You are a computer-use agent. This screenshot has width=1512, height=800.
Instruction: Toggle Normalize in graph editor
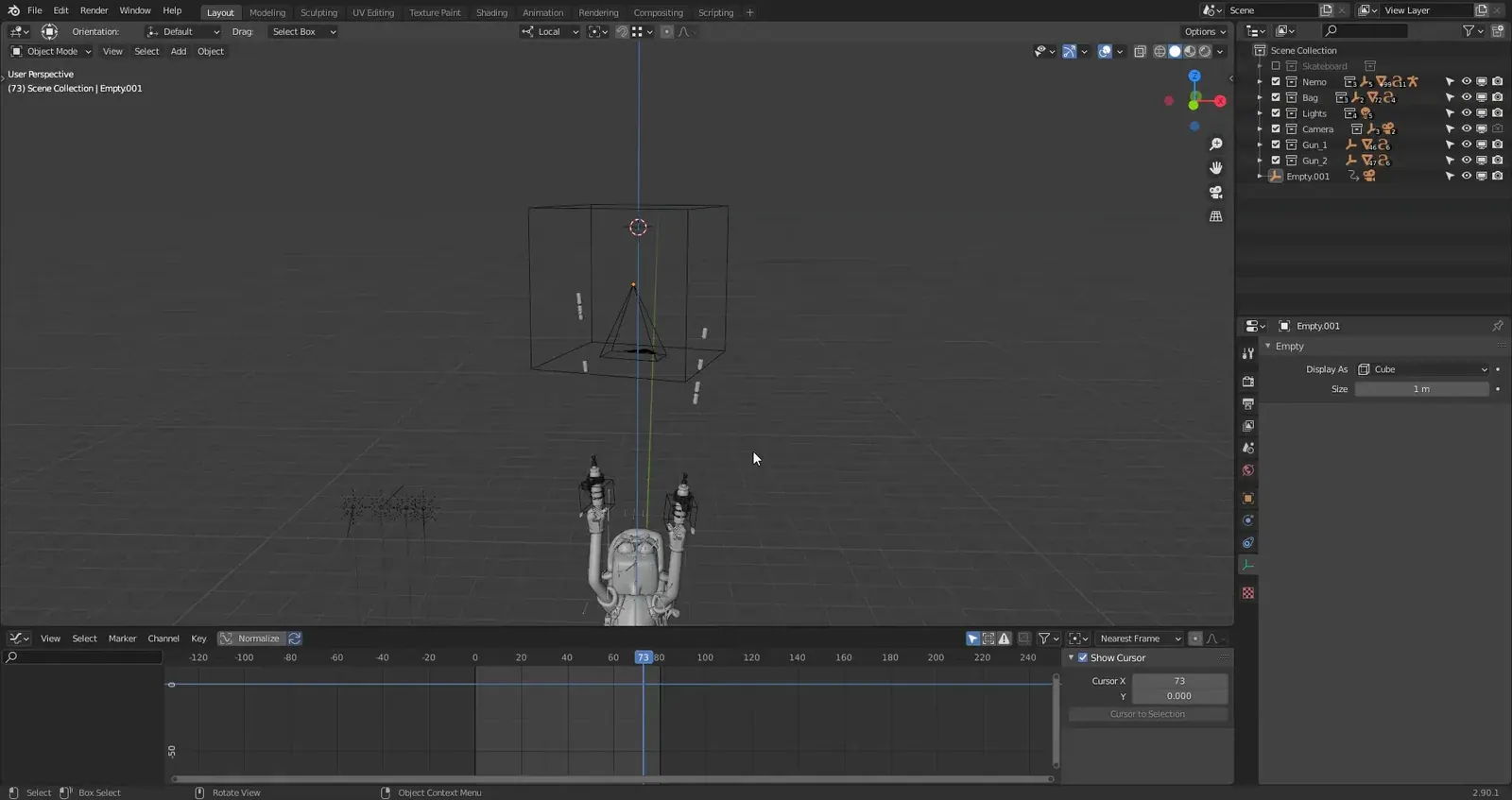[x=251, y=638]
